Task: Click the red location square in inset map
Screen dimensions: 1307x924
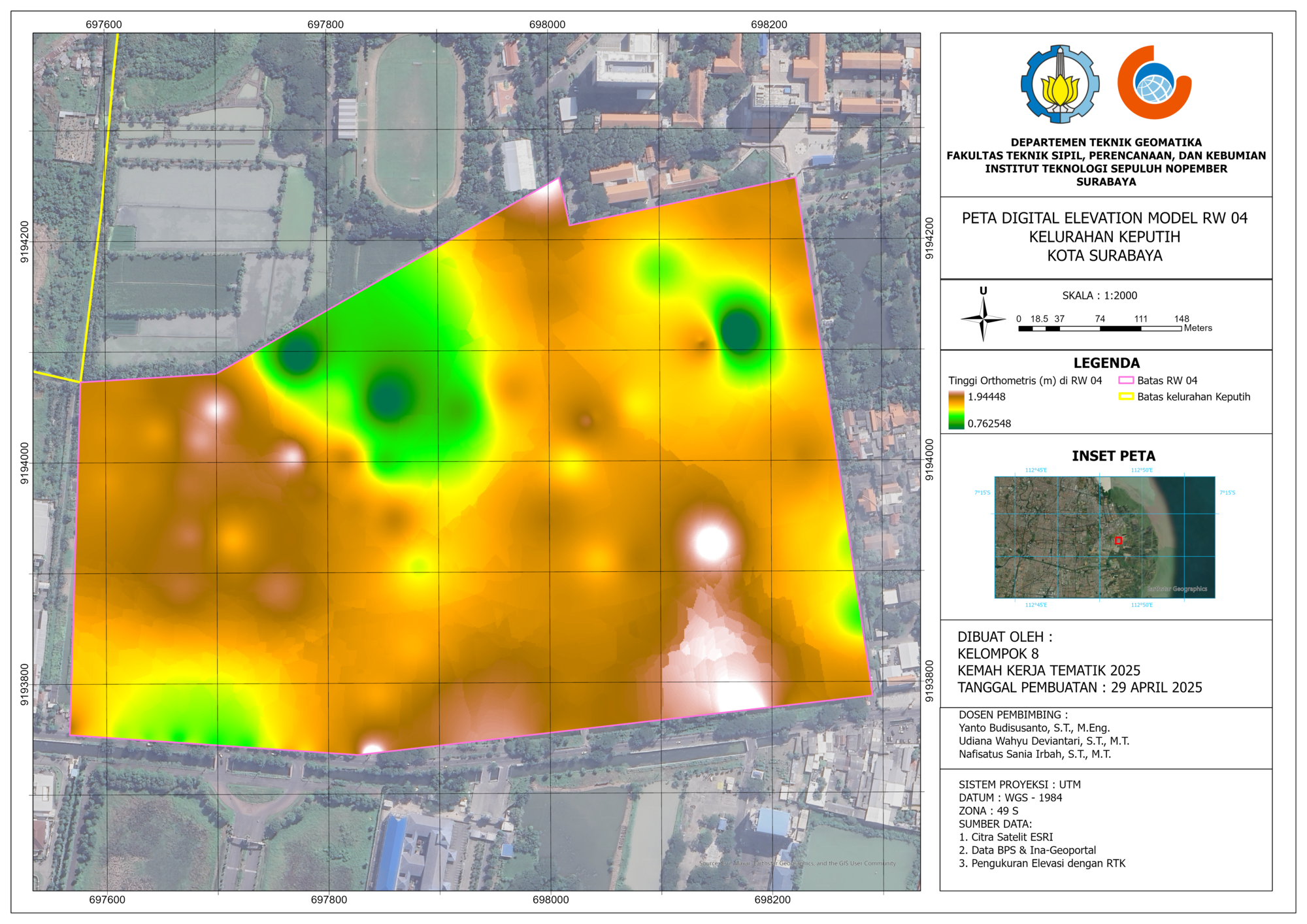Action: coord(1118,540)
